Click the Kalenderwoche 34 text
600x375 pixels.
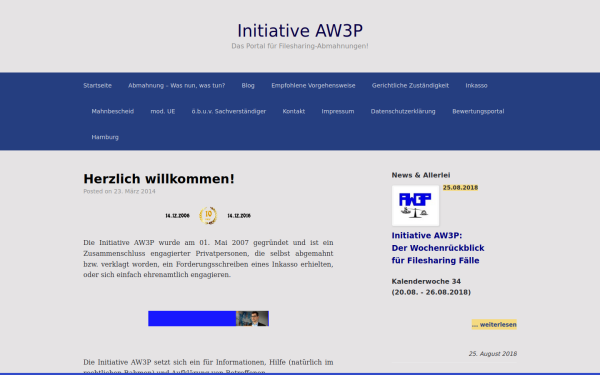click(x=426, y=282)
